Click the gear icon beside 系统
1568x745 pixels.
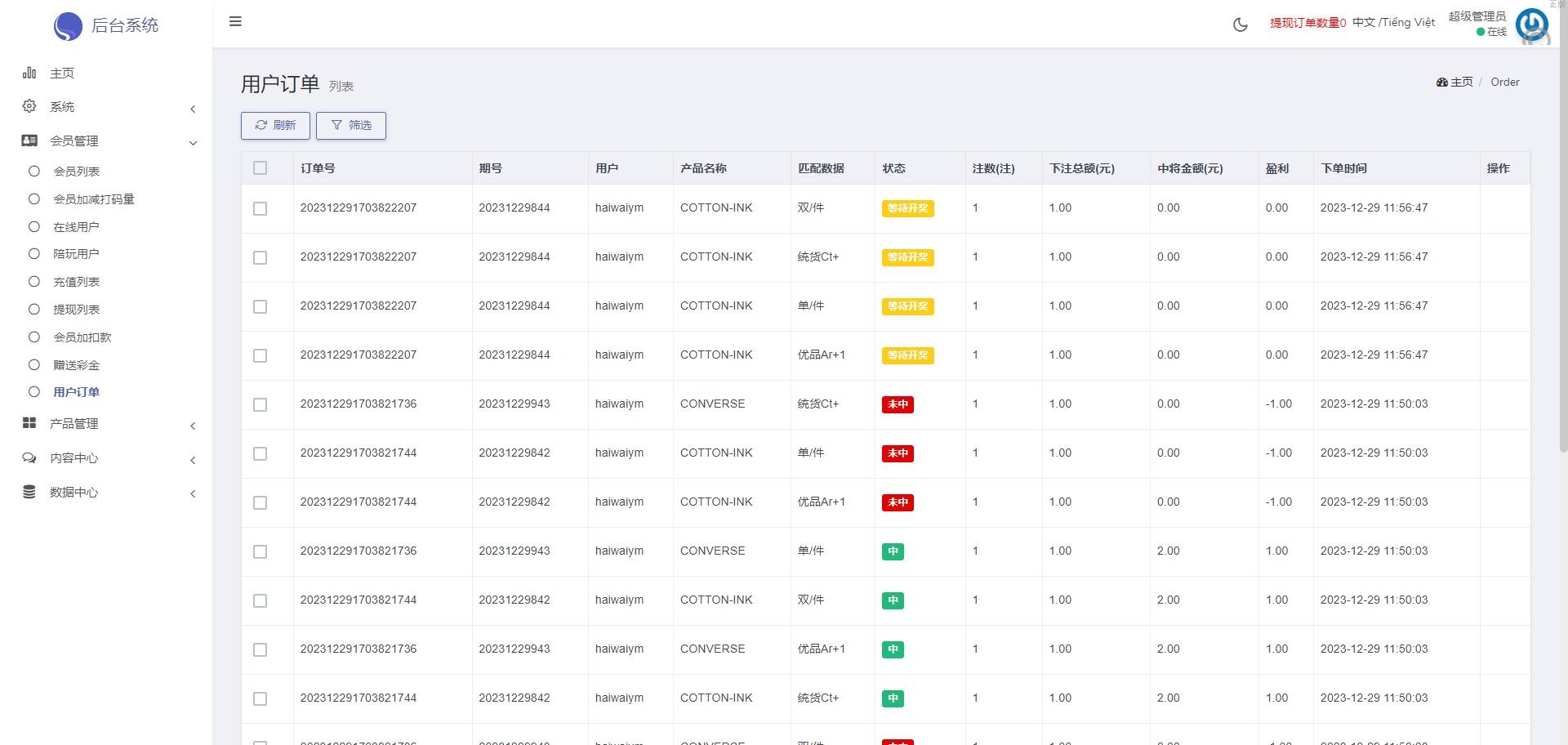(29, 107)
